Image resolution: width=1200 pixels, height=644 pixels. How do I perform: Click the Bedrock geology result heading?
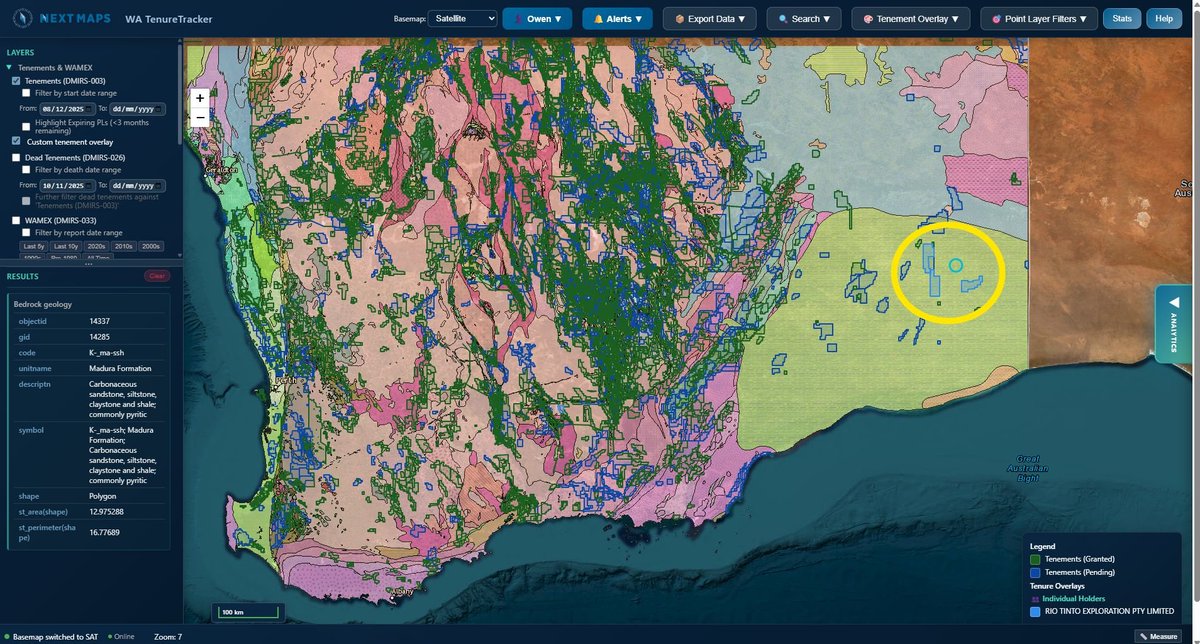(41, 304)
